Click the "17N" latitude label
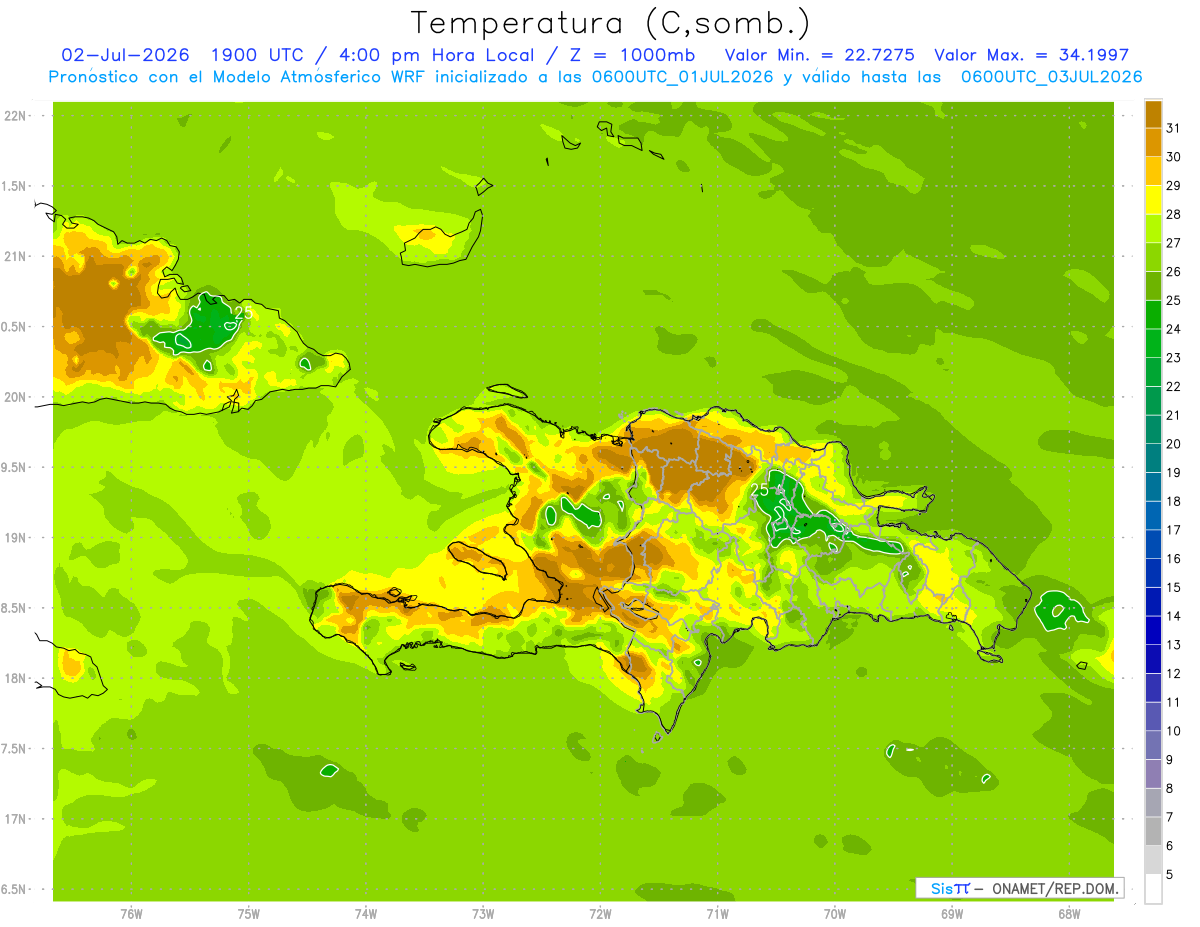The image size is (1200, 927). point(16,819)
